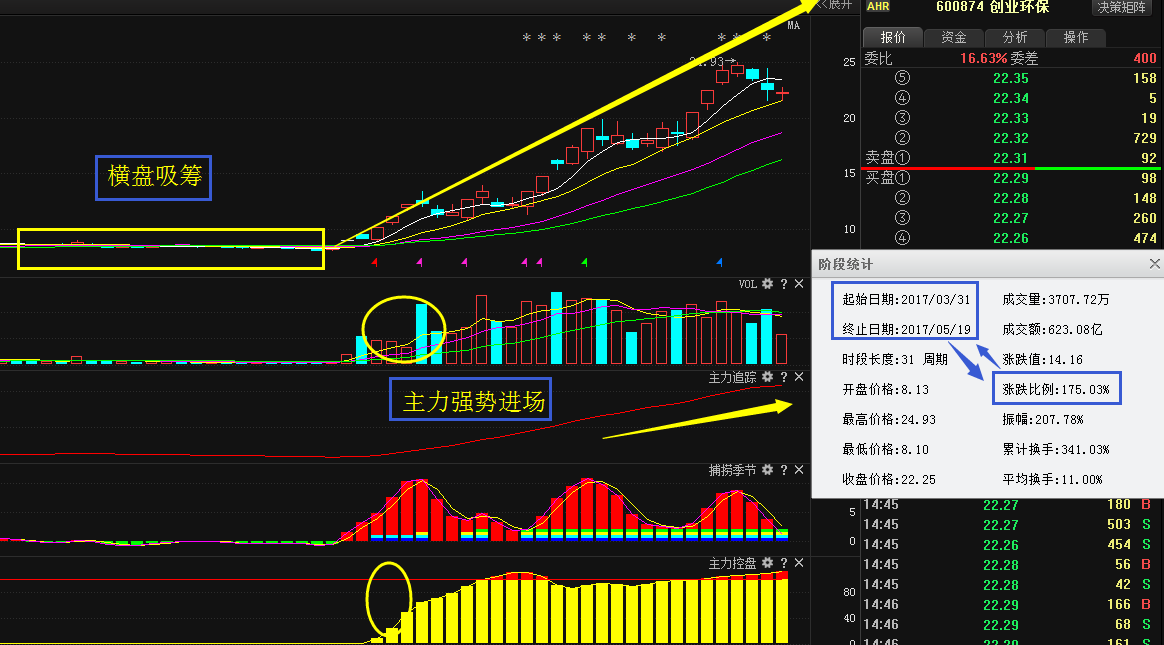Show help for 主力追踪 indicator
The image size is (1164, 645).
783,377
